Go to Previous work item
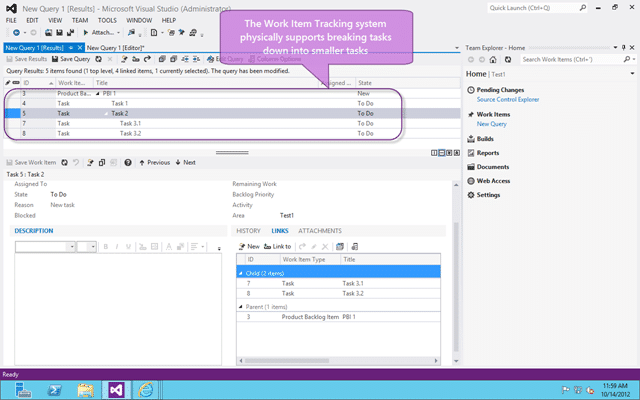 click(154, 162)
